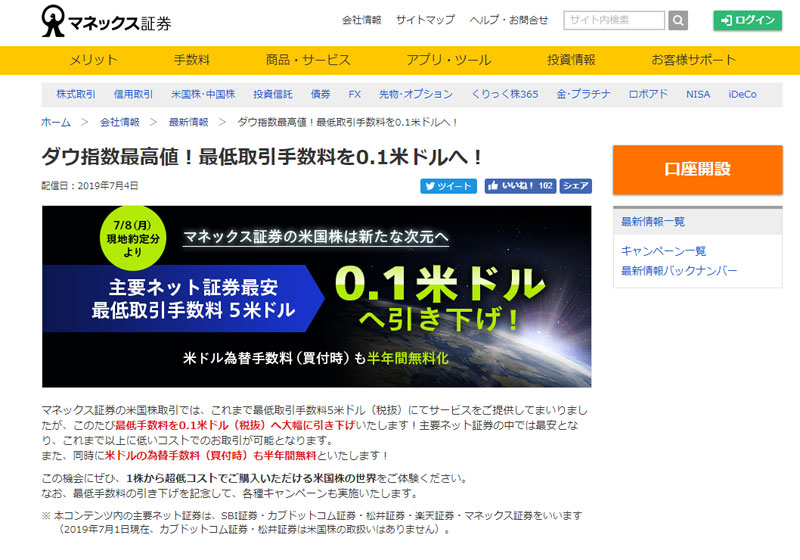Go to 会社情報 via breadcrumb
Screen dimensions: 800x560
(119, 122)
